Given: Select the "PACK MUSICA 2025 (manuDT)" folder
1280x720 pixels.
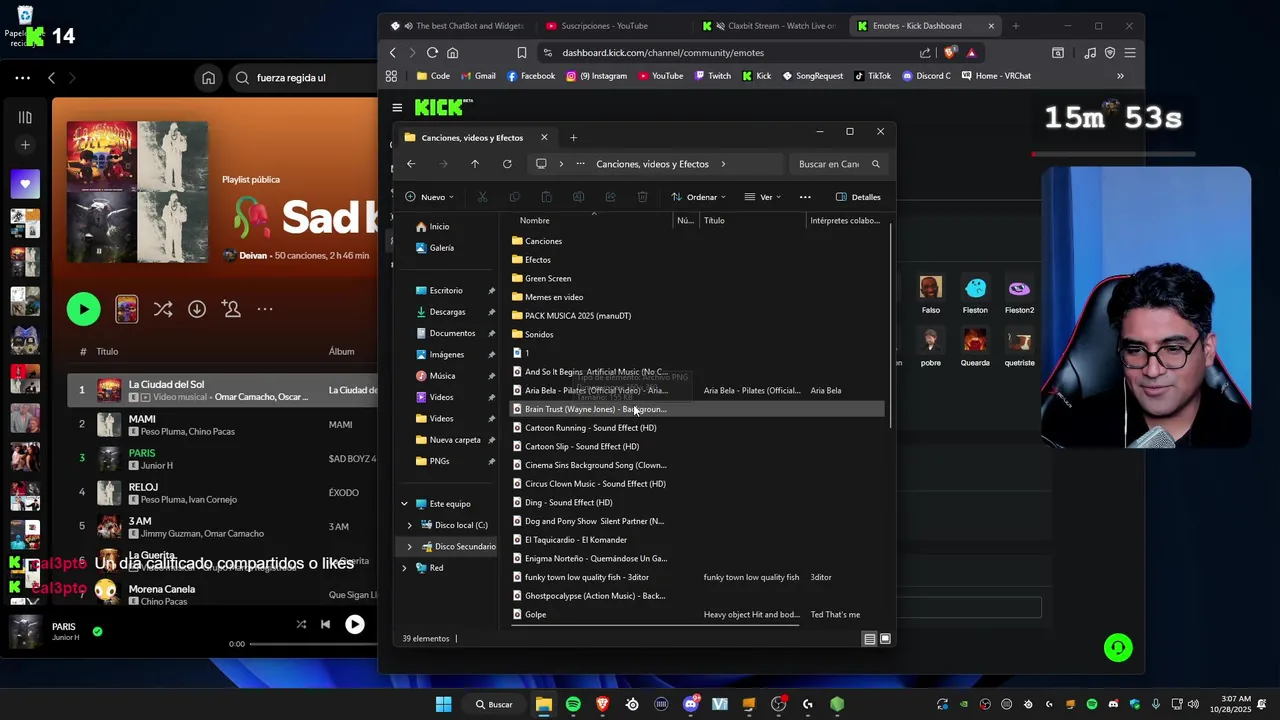Looking at the screenshot, I should pos(577,316).
